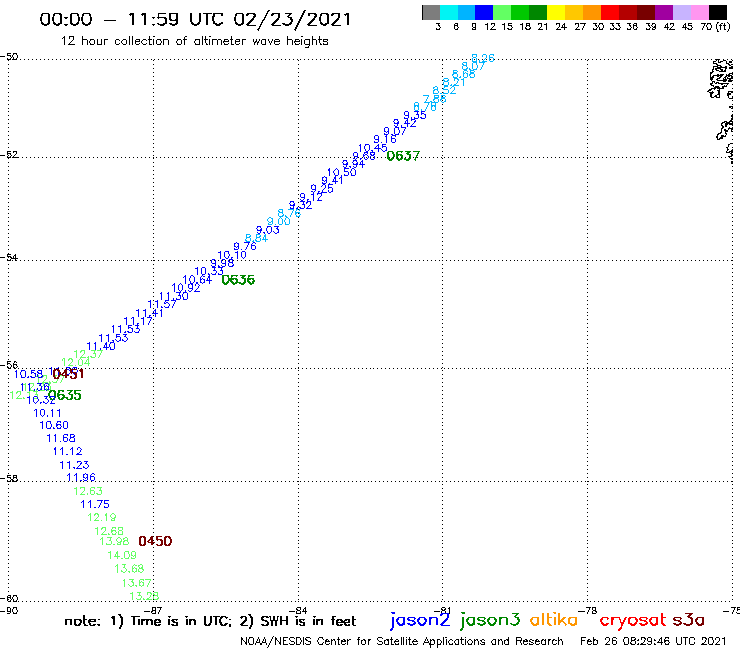Select the jason3 satellite legend label
The height and width of the screenshot is (650, 740).
coord(490,620)
